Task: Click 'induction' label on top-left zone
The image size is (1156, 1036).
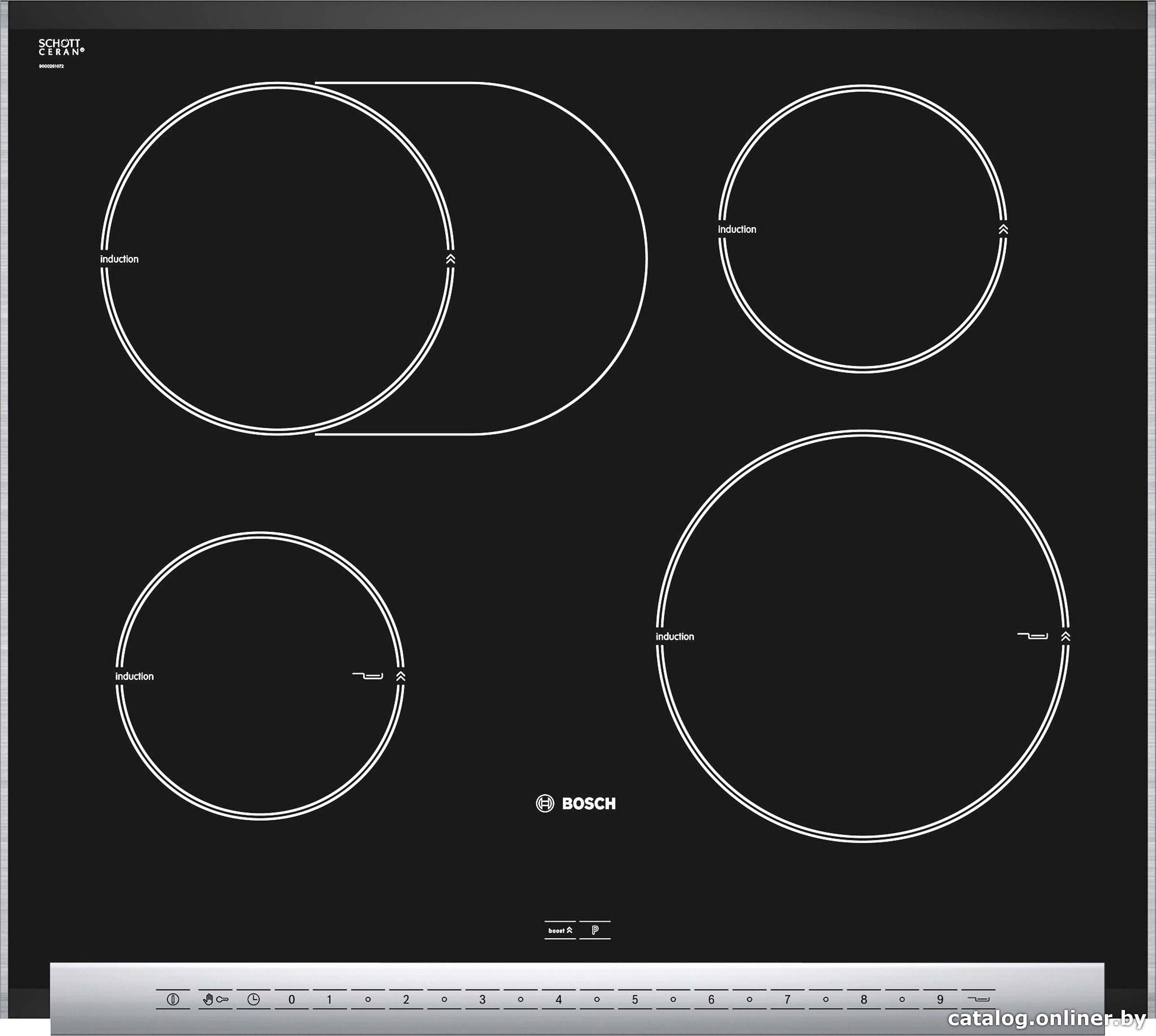Action: pos(120,259)
